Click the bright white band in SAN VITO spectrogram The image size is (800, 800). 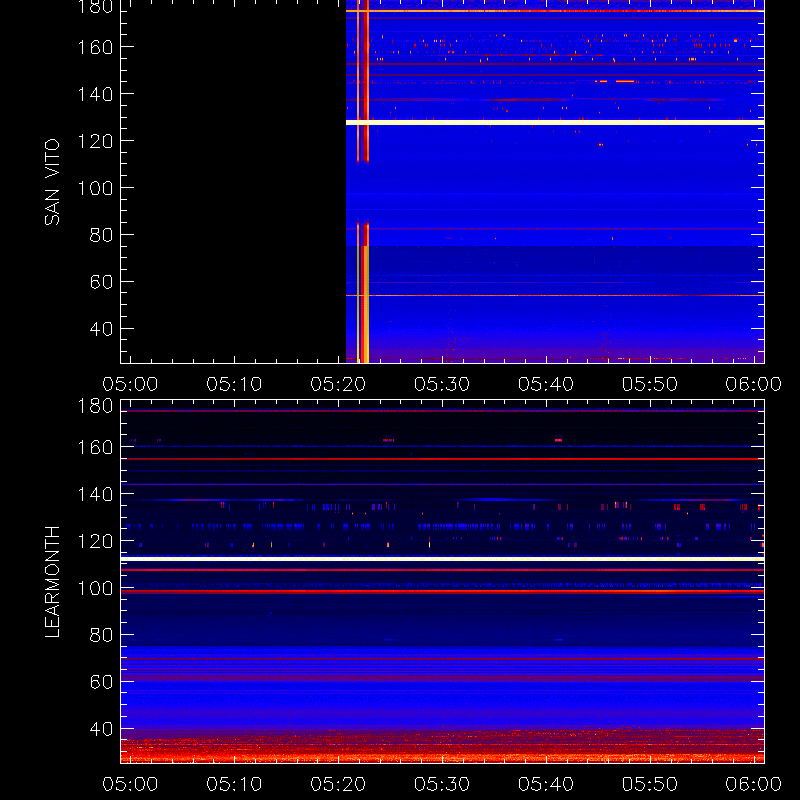555,122
